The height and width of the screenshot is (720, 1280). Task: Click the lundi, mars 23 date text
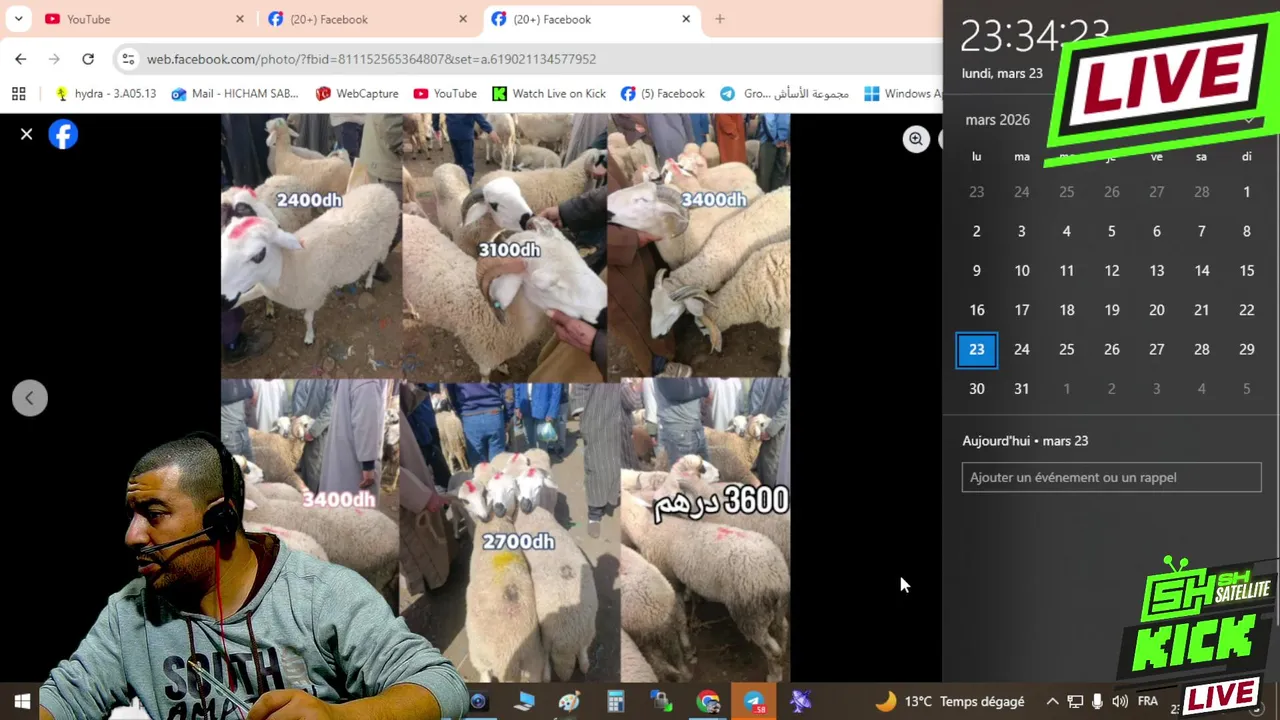coord(1002,73)
